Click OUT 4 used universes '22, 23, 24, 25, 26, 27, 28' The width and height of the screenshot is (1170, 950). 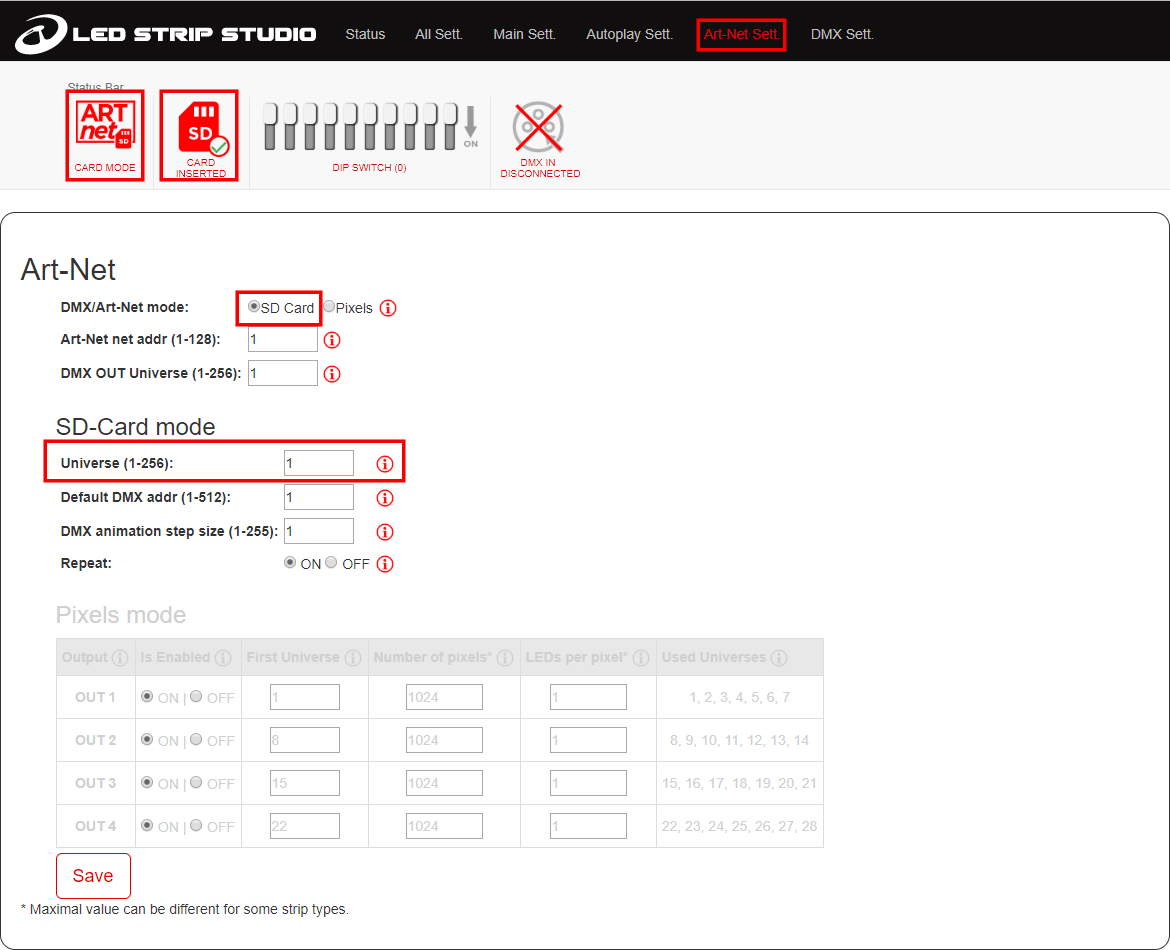click(x=739, y=826)
